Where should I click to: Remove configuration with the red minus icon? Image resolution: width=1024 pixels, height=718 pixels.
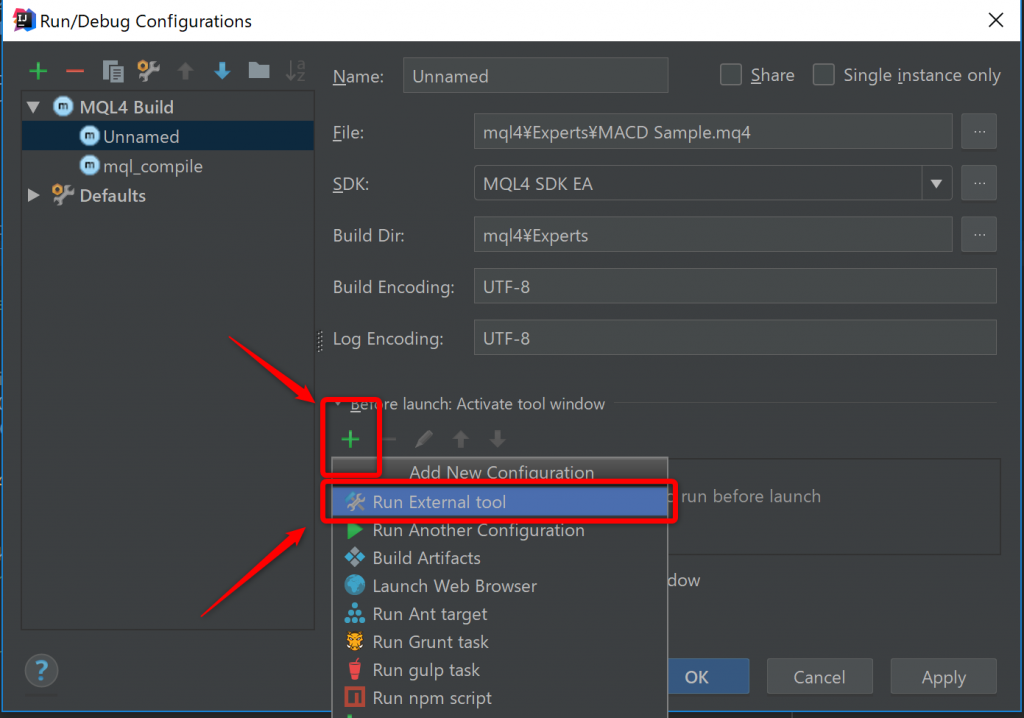click(x=75, y=71)
